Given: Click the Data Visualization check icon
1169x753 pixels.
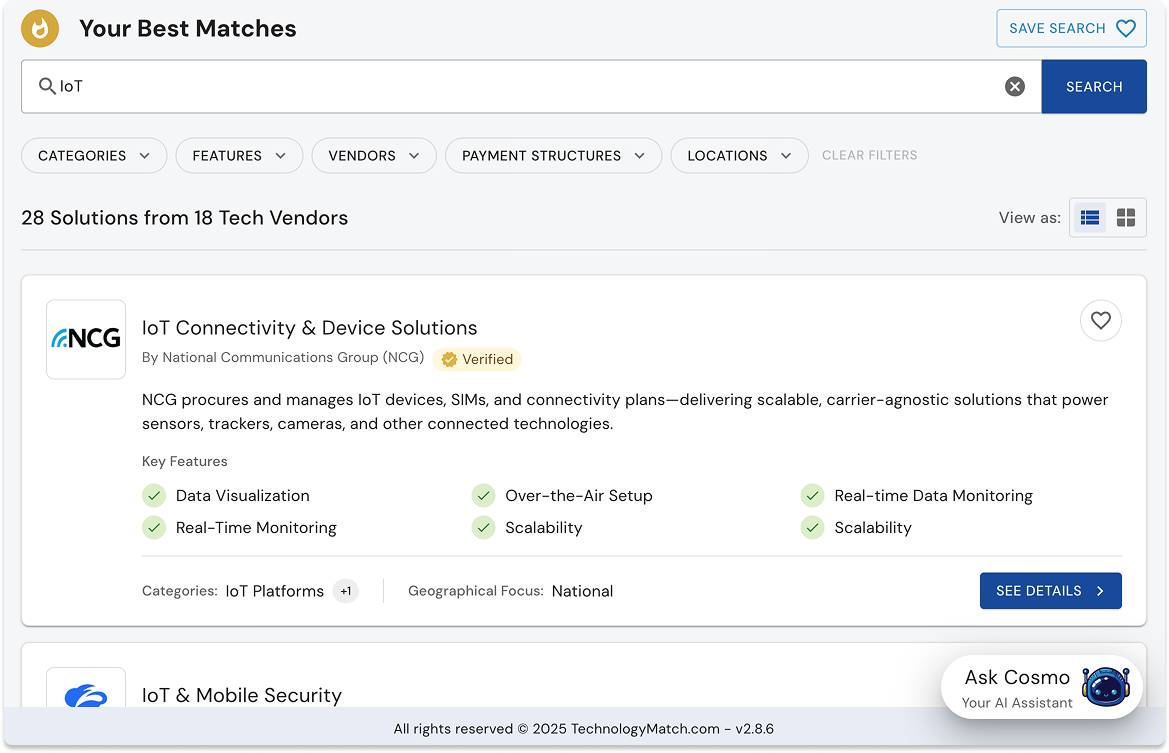Looking at the screenshot, I should 154,496.
